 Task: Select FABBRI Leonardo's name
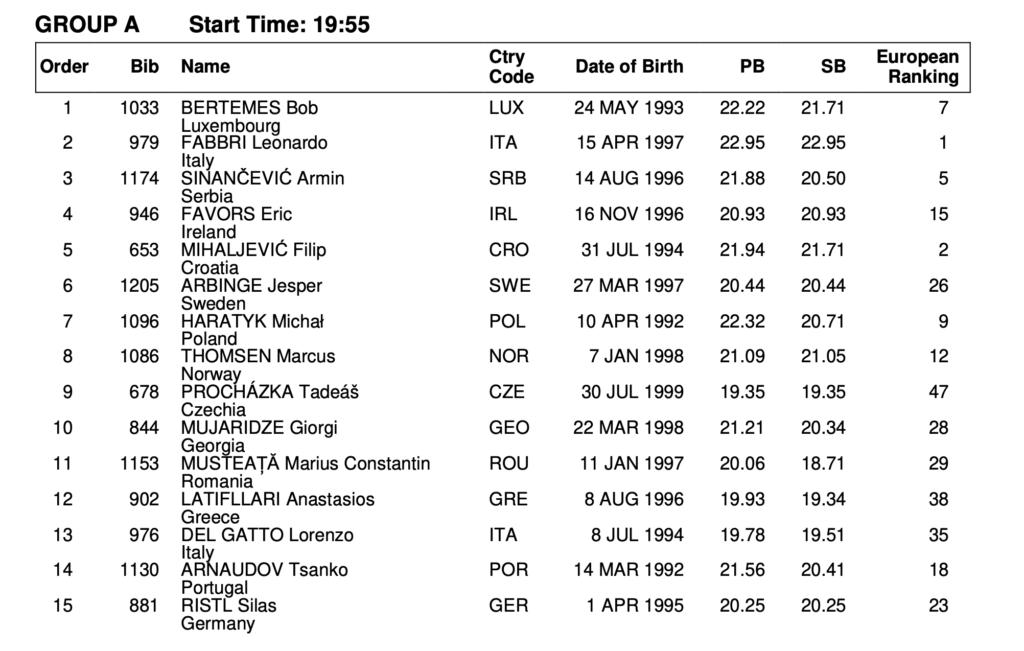tap(254, 143)
